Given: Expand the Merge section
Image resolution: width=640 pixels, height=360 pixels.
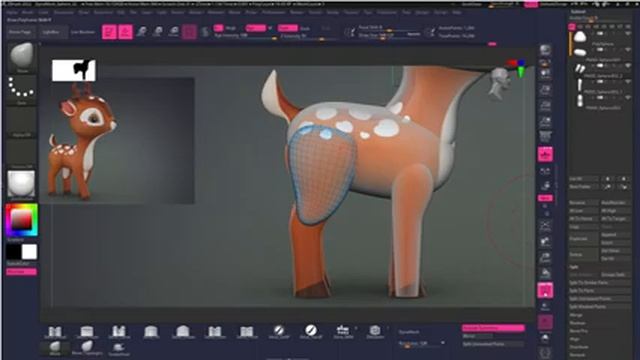Looking at the screenshot, I should 576,315.
